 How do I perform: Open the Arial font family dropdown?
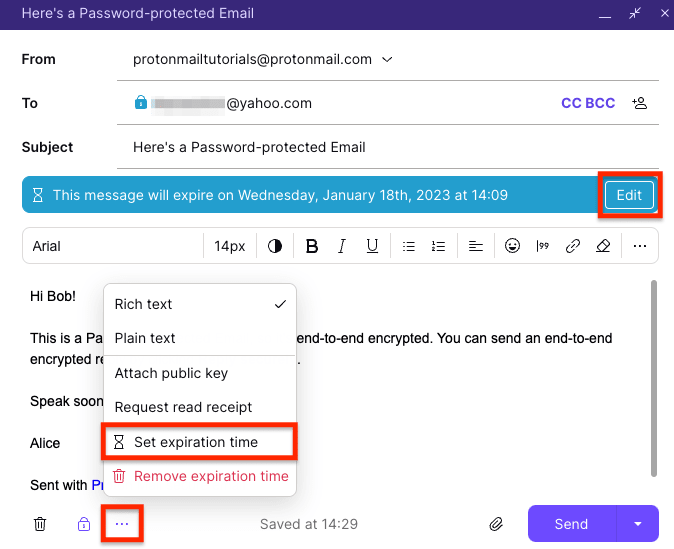click(x=113, y=246)
